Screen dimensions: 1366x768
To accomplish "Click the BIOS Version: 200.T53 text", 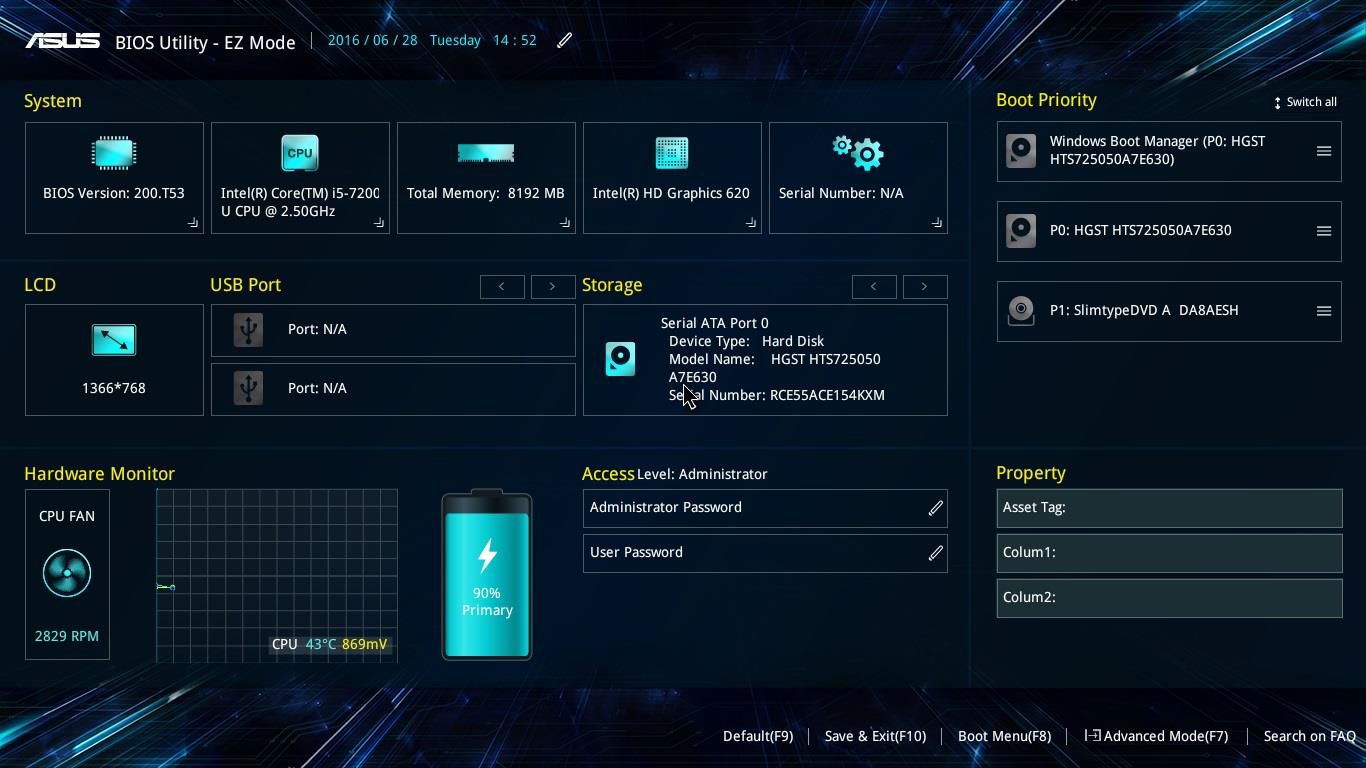I will 114,193.
